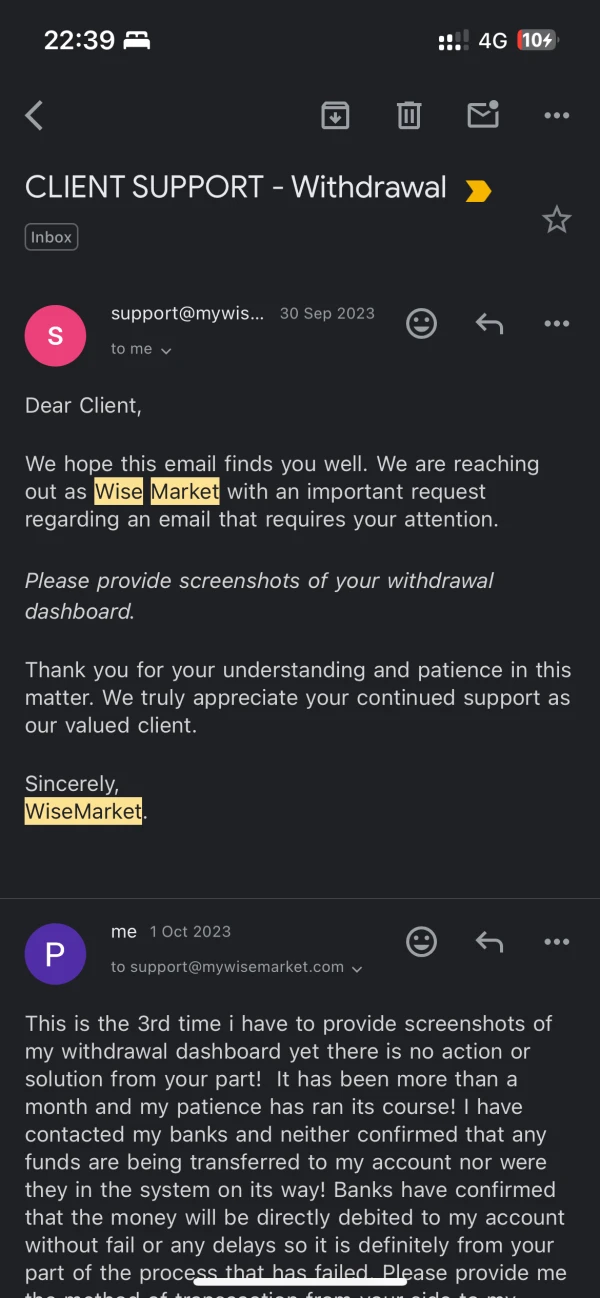The width and height of the screenshot is (600, 1298).
Task: Expand the "to me" recipient details
Action: click(141, 349)
